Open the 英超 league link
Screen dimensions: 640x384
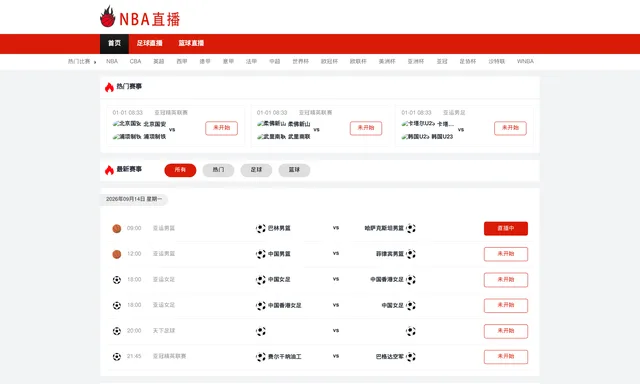coord(158,61)
